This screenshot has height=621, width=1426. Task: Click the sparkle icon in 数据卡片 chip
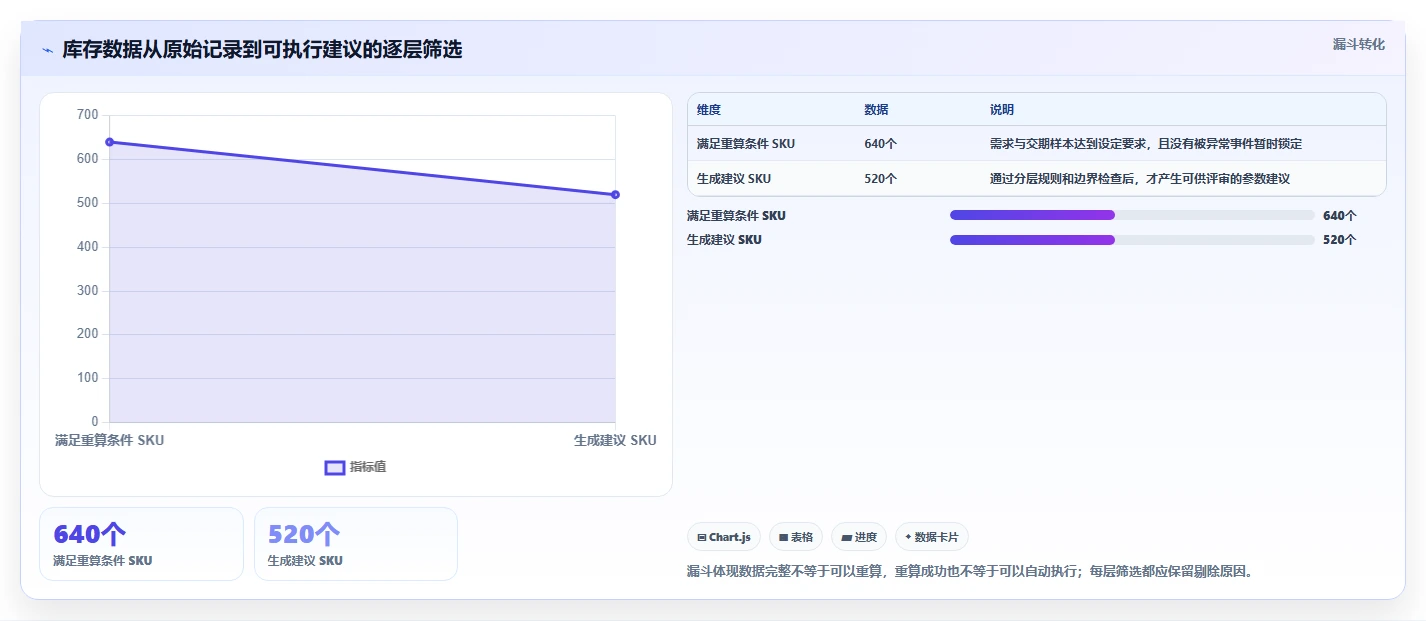(x=908, y=537)
